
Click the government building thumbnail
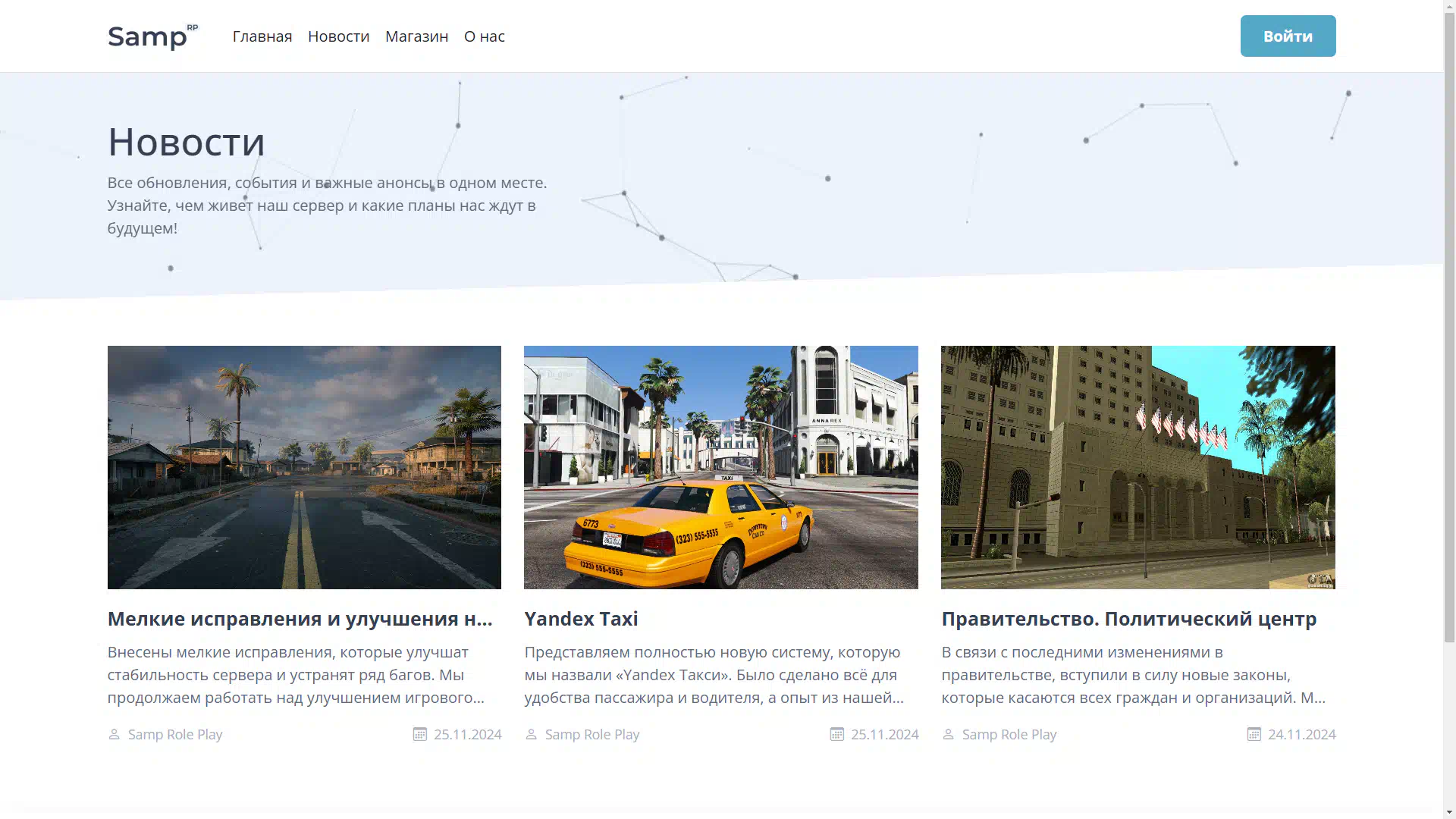coord(1137,467)
